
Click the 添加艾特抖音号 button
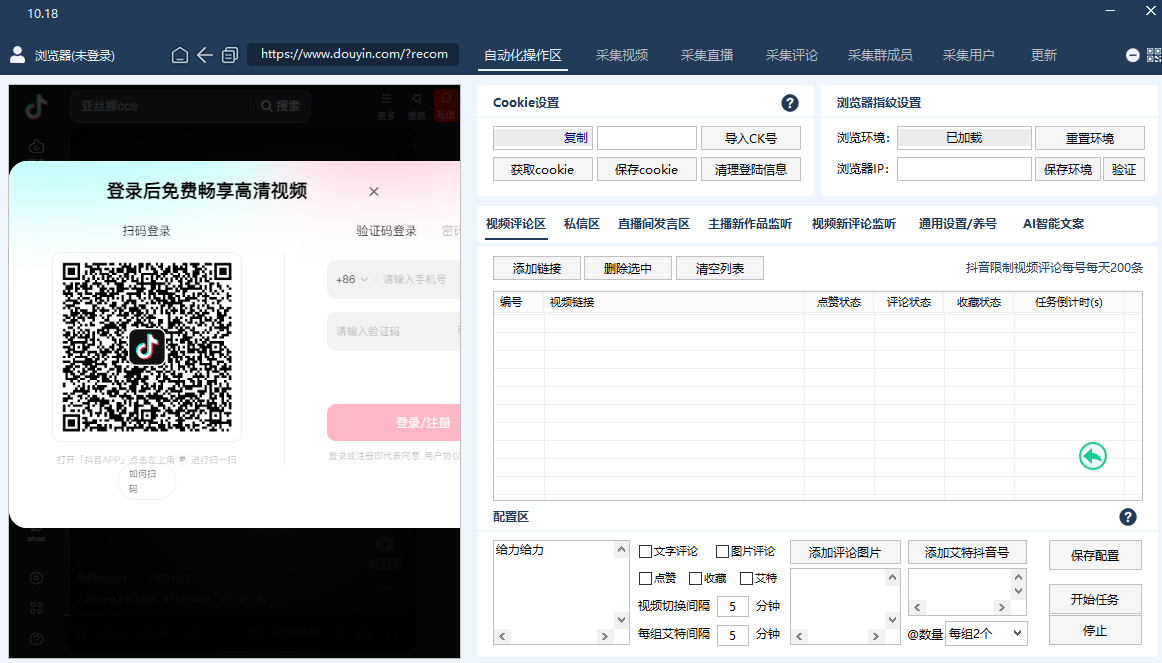[967, 553]
